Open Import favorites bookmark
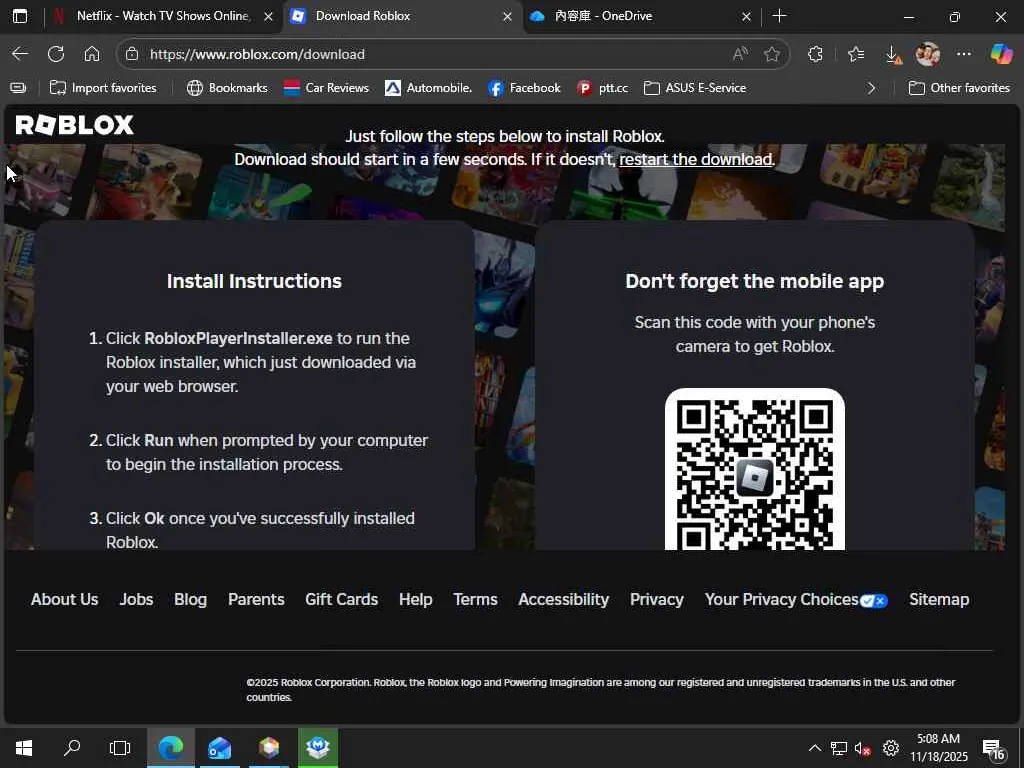Screen dimensions: 1024x768 click(103, 88)
